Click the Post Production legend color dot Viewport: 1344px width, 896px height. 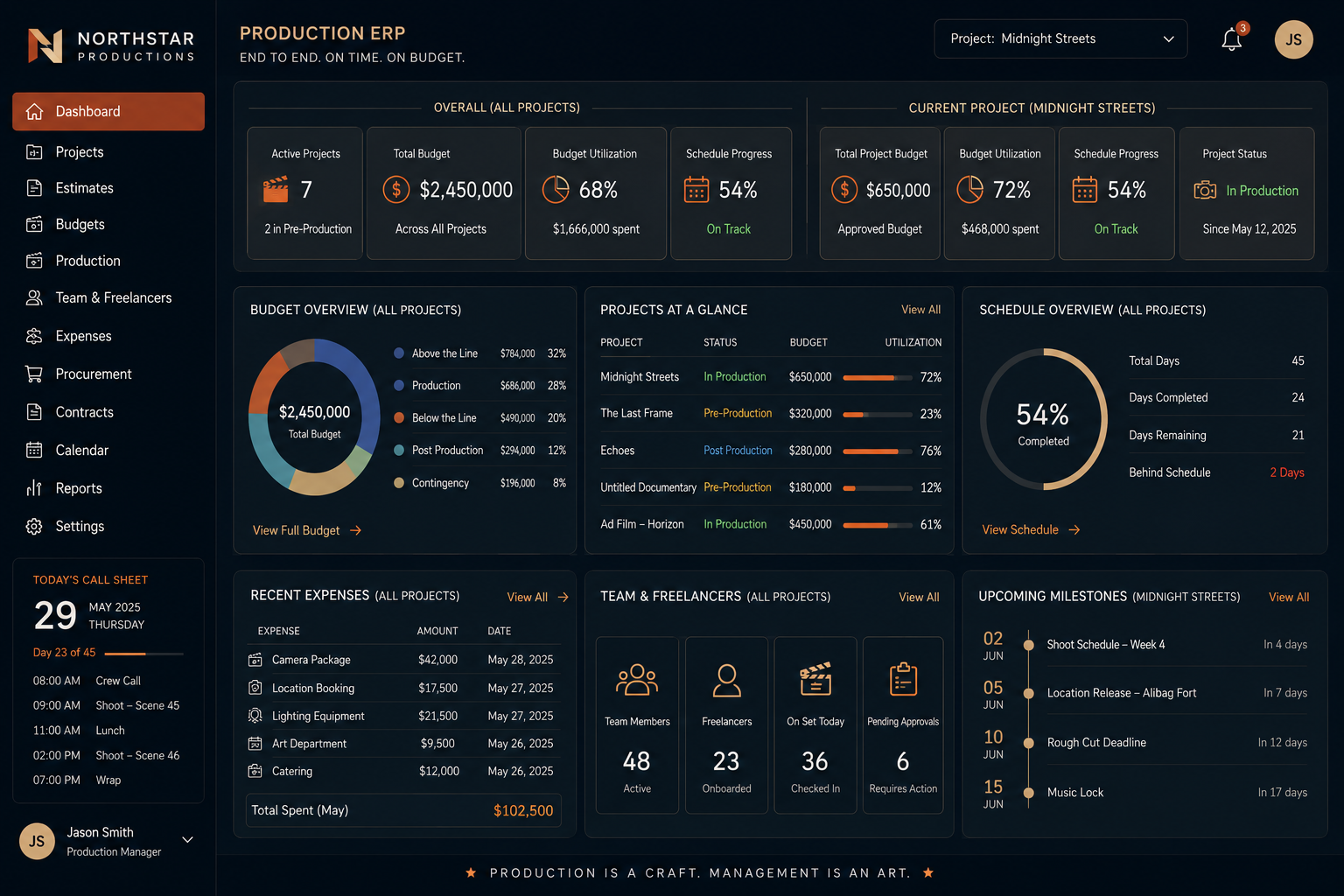click(x=399, y=450)
